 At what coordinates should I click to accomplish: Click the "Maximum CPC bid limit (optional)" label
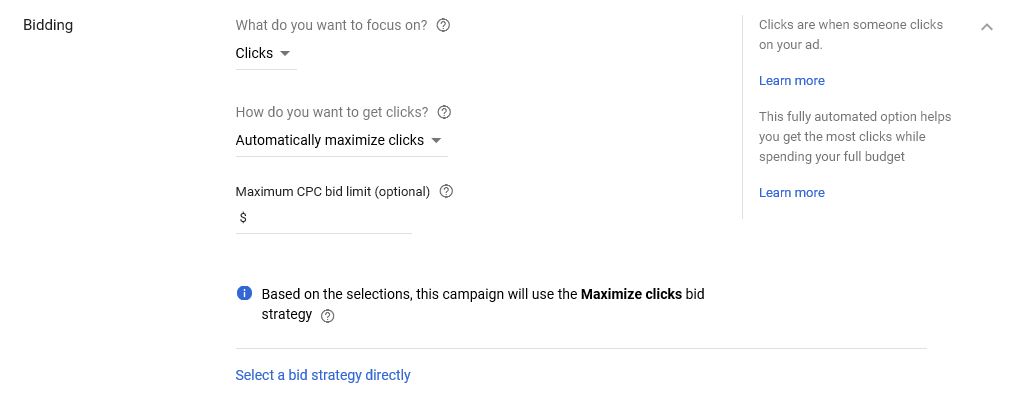333,192
